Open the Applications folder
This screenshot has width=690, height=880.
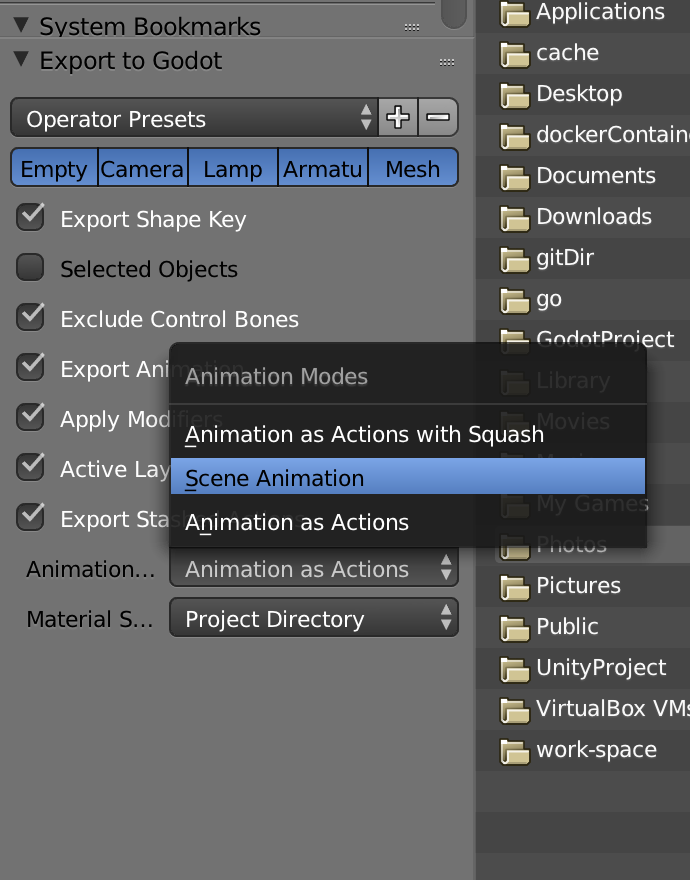[590, 13]
